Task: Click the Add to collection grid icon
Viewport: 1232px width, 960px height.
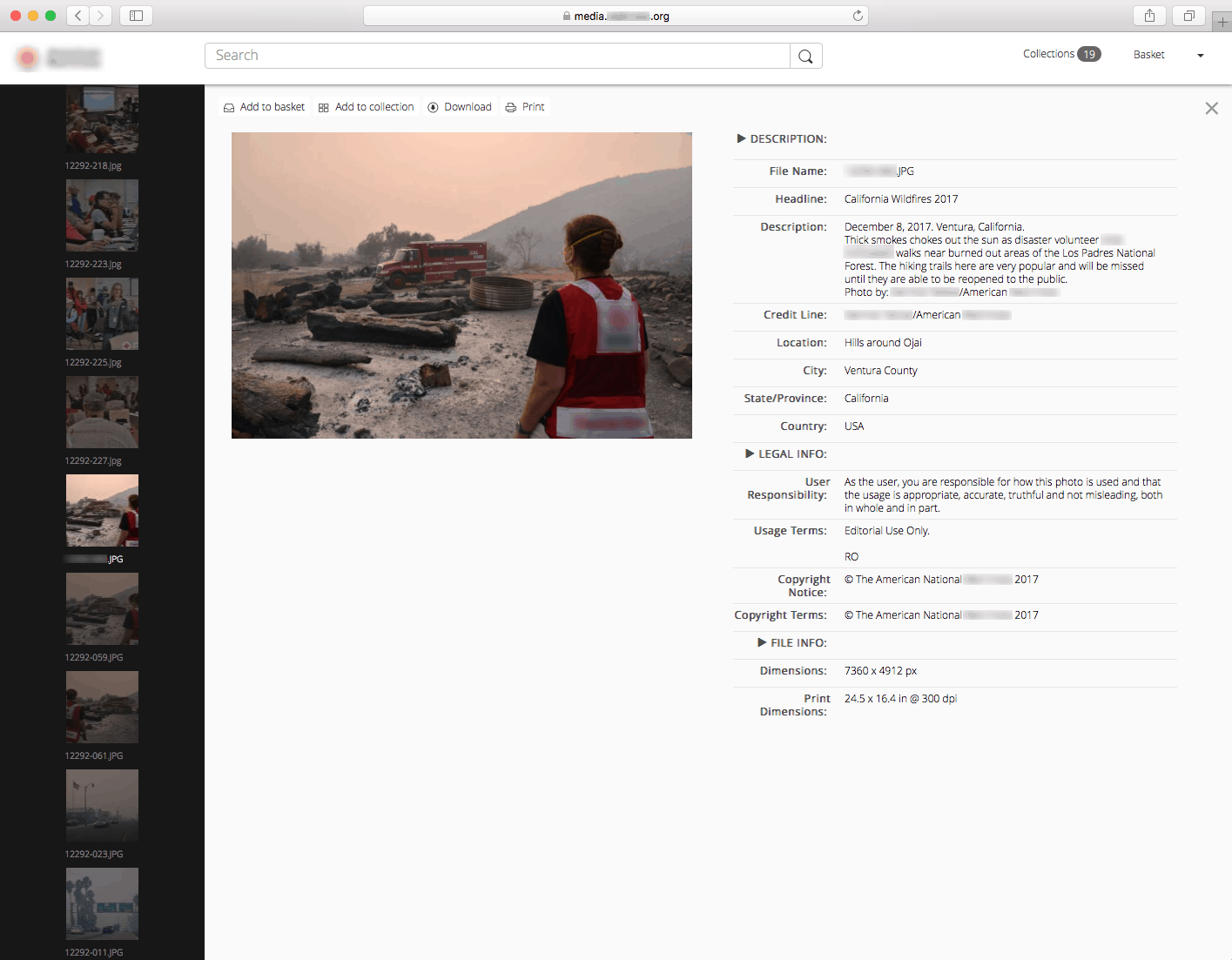Action: click(324, 108)
